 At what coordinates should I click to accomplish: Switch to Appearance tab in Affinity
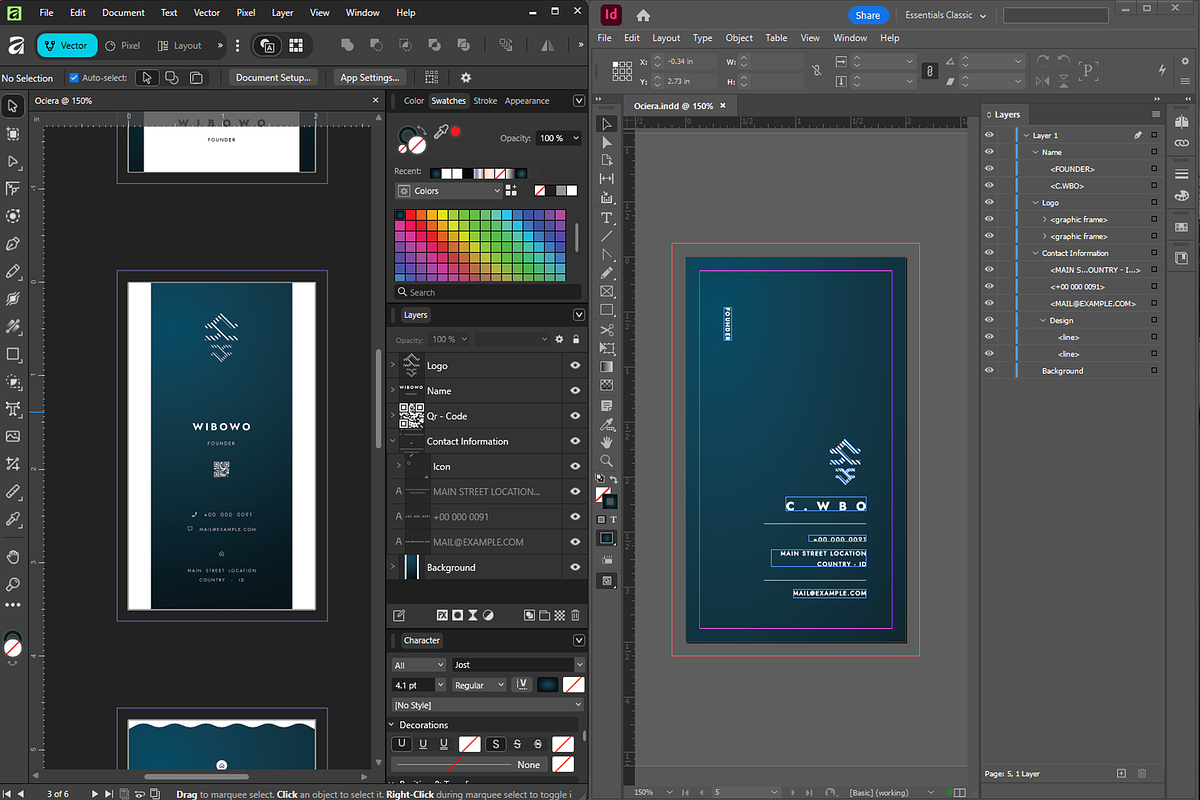pos(527,100)
